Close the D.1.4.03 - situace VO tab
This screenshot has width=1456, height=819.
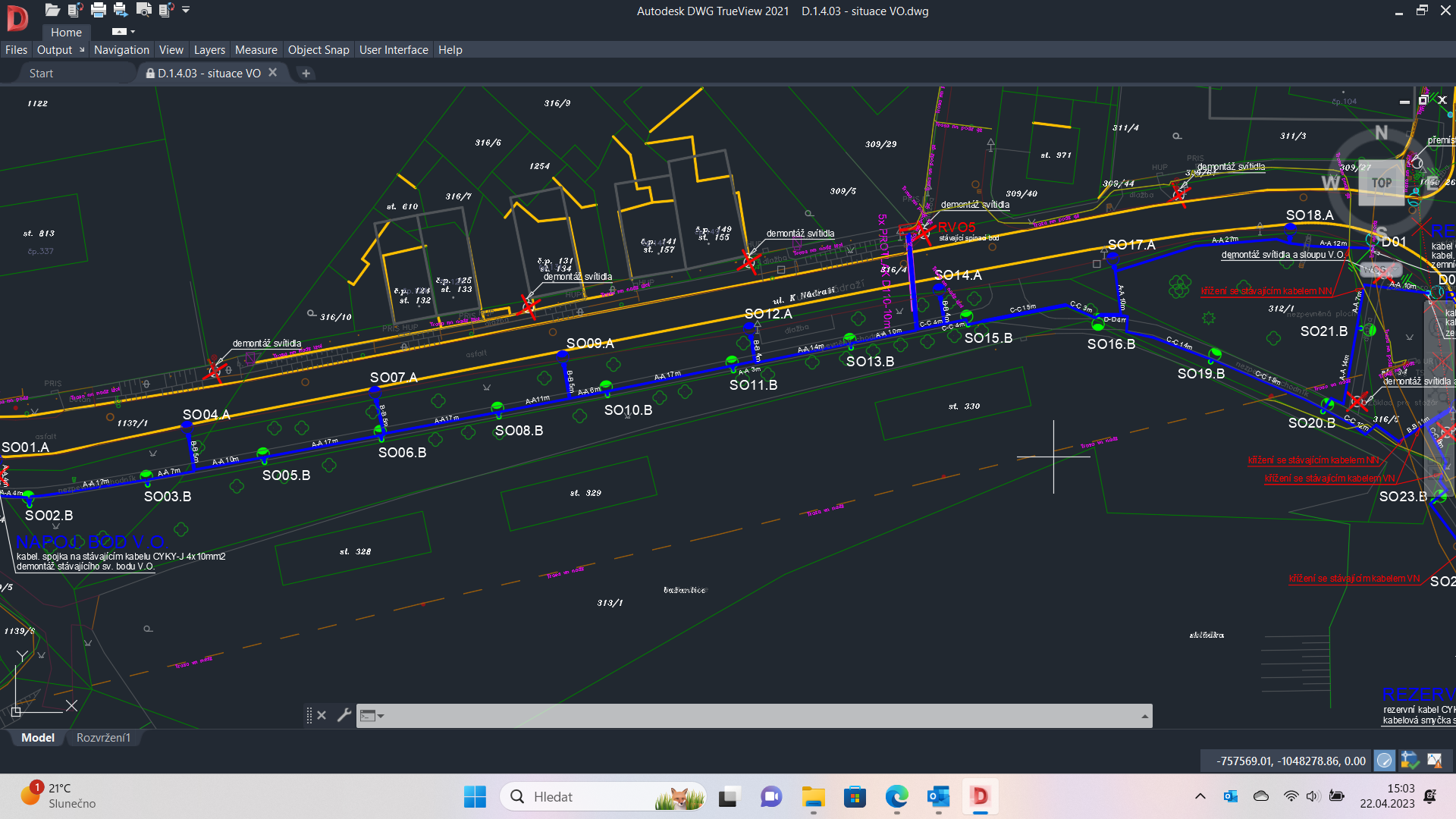click(x=273, y=72)
